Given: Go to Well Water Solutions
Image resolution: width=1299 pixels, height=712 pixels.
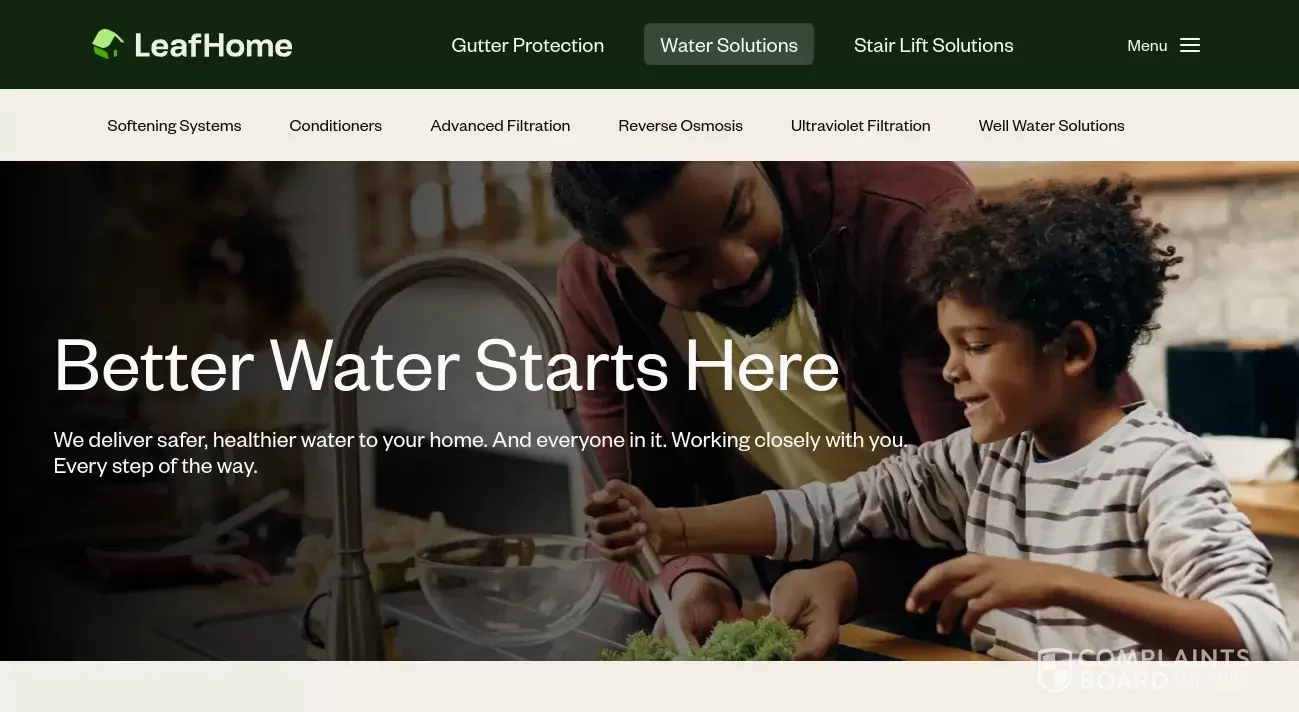Looking at the screenshot, I should point(1052,125).
